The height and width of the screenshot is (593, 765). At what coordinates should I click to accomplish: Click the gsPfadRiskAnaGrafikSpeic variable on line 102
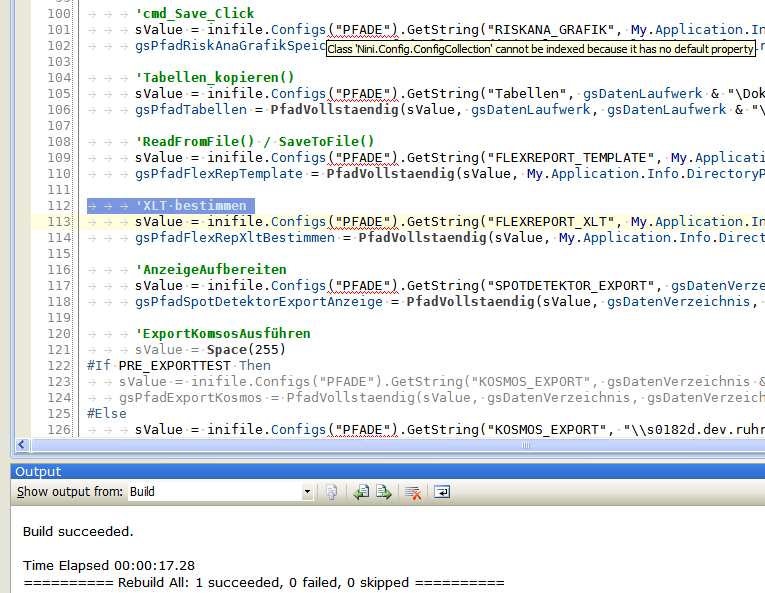(231, 45)
